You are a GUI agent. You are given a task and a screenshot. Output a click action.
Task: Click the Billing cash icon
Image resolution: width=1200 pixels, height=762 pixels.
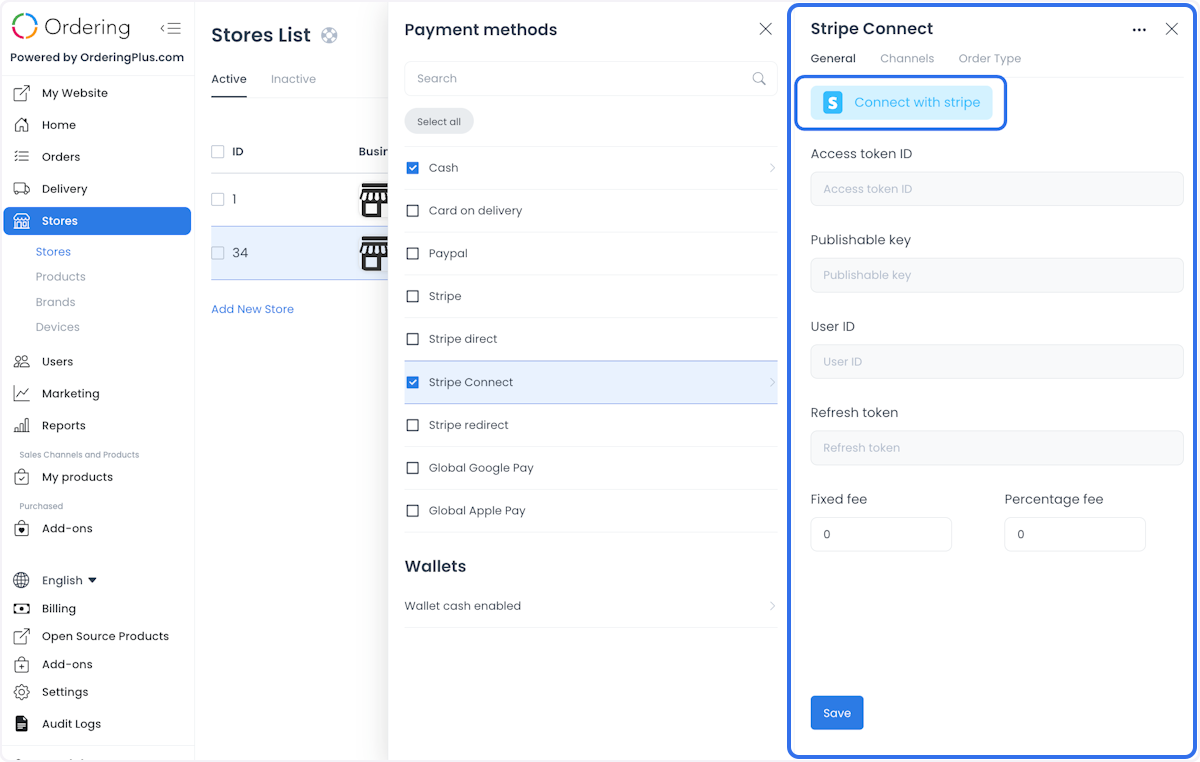coord(21,608)
